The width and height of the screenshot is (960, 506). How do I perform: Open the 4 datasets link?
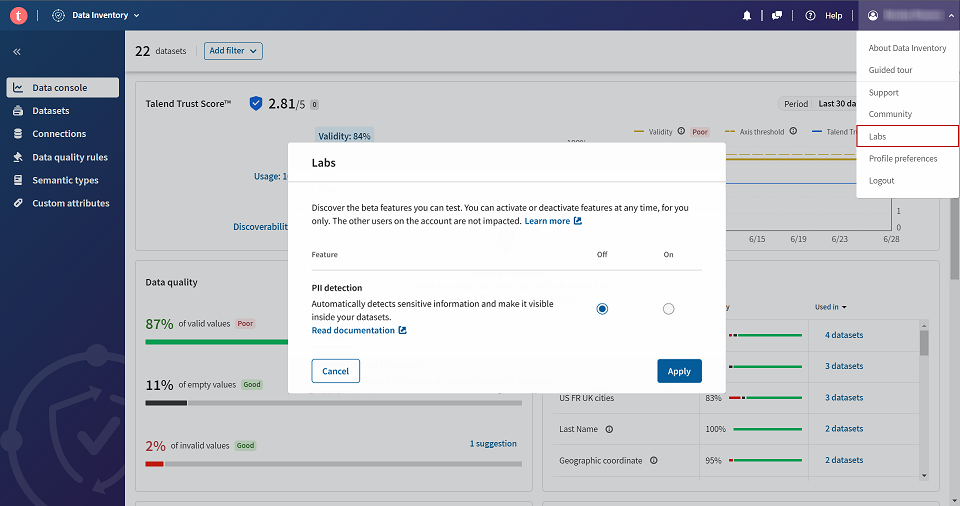844,335
